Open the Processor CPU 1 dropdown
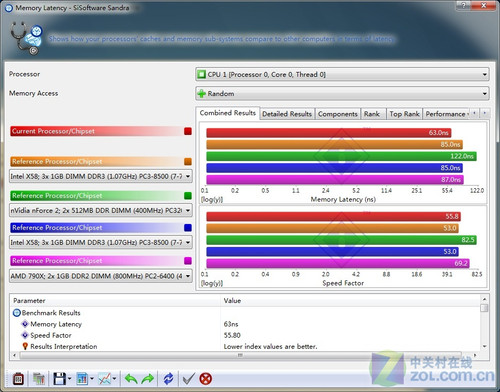 point(342,74)
